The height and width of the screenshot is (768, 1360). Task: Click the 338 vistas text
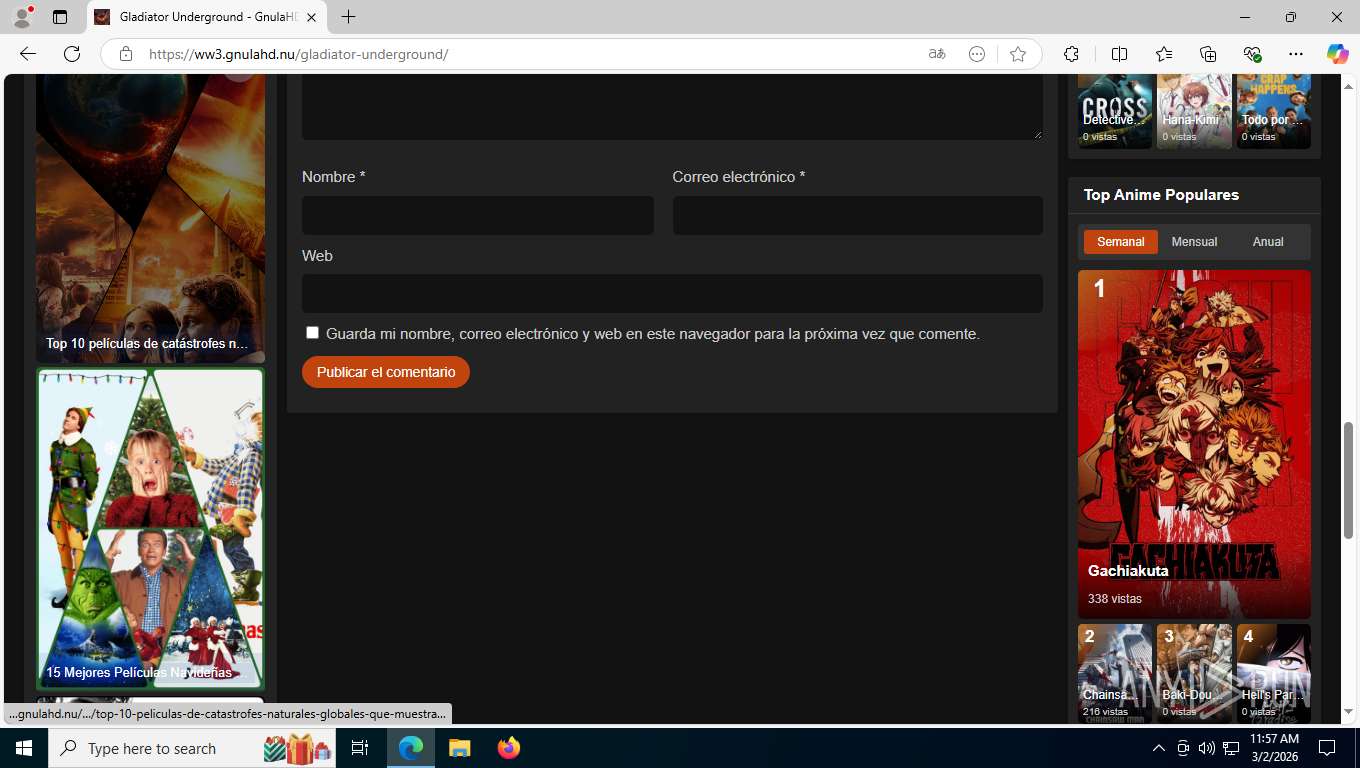coord(1114,599)
